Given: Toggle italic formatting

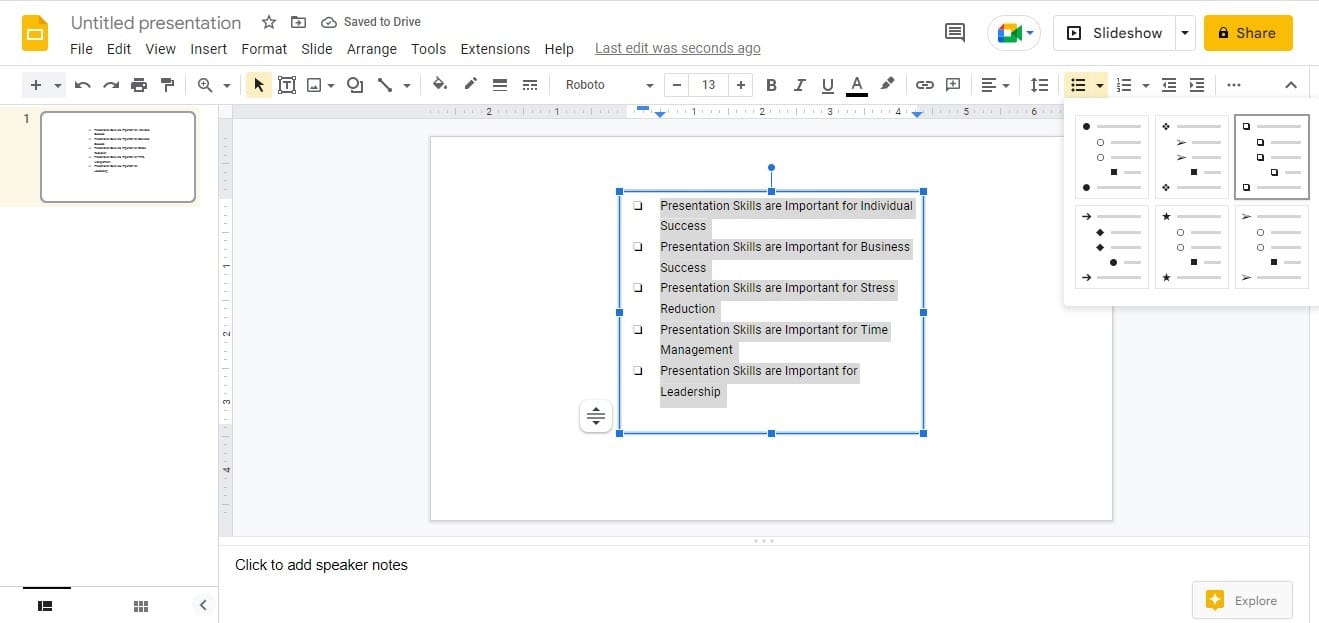Looking at the screenshot, I should (799, 85).
